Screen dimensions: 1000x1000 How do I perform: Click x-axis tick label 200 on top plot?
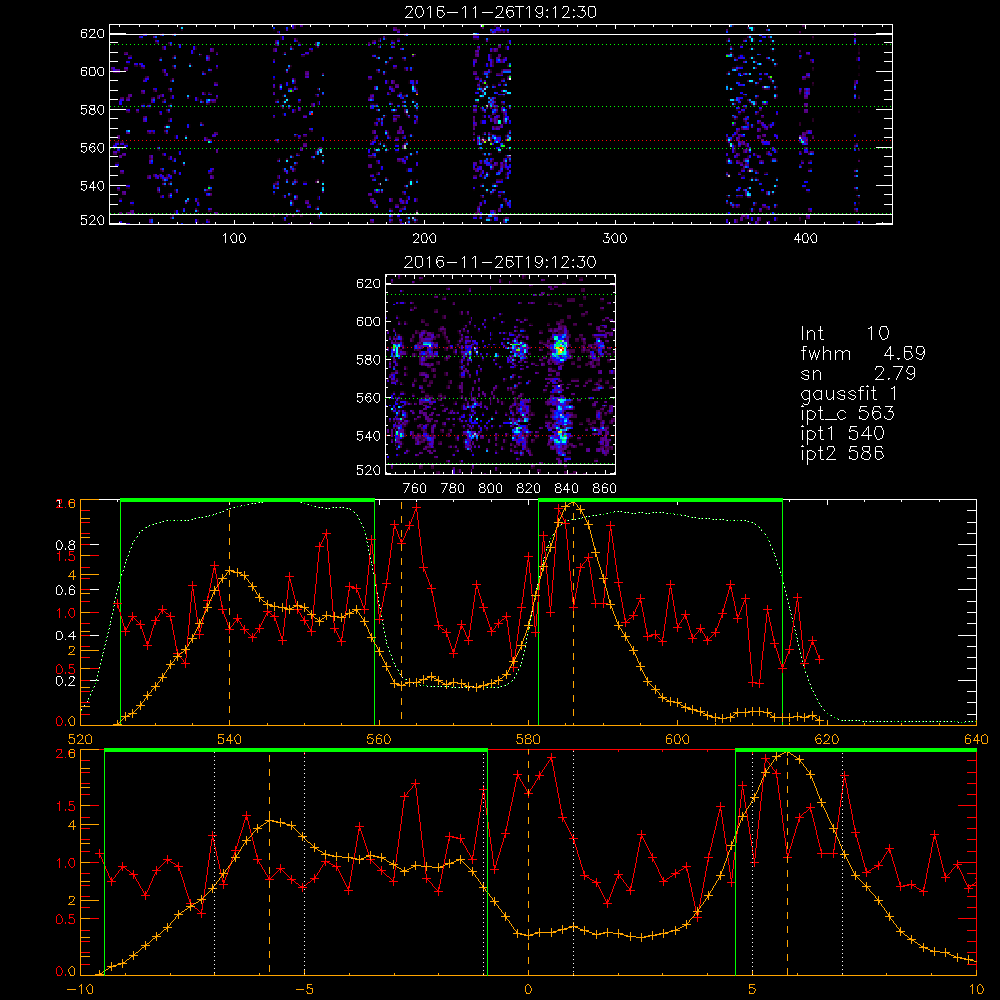(x=424, y=239)
